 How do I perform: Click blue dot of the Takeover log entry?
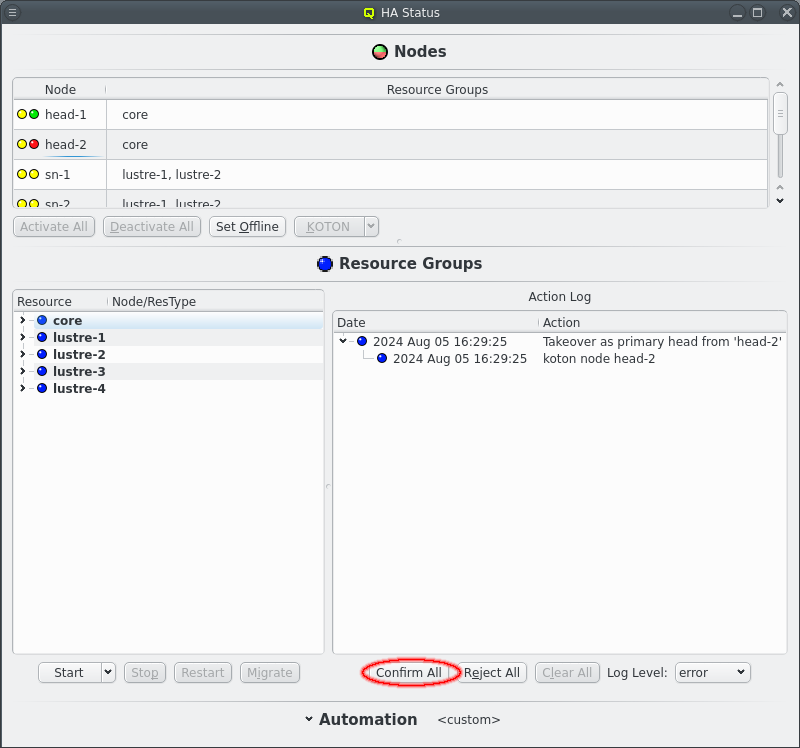[362, 341]
